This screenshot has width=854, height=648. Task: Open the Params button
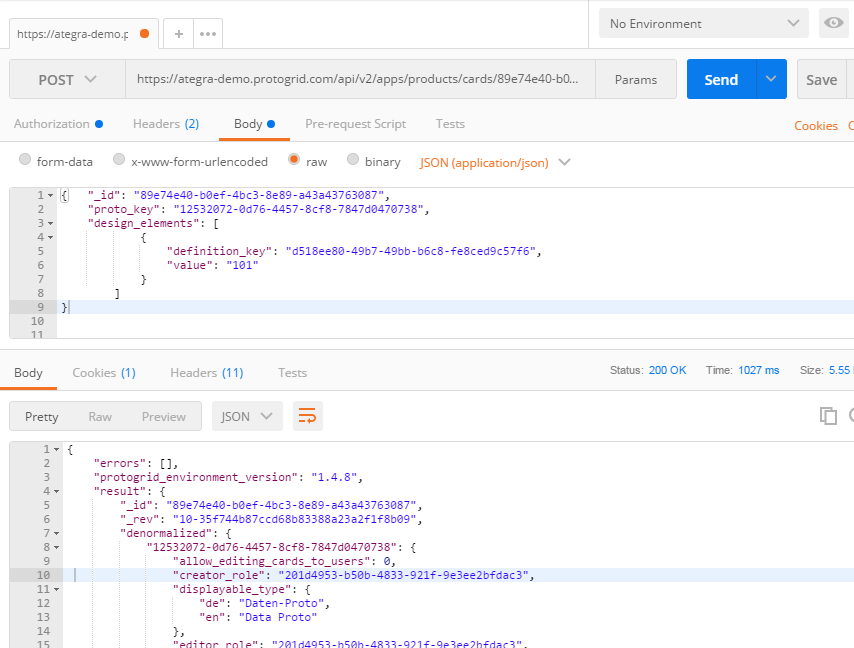pyautogui.click(x=636, y=80)
